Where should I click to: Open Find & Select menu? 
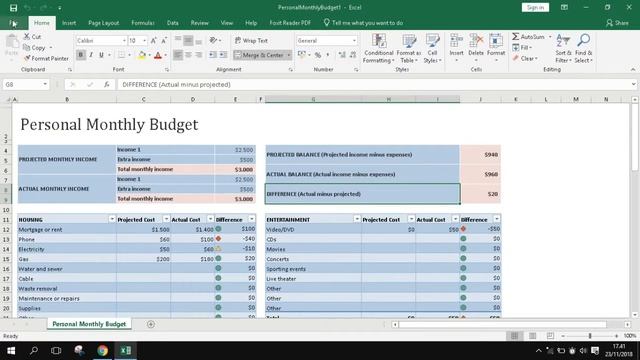click(x=584, y=49)
